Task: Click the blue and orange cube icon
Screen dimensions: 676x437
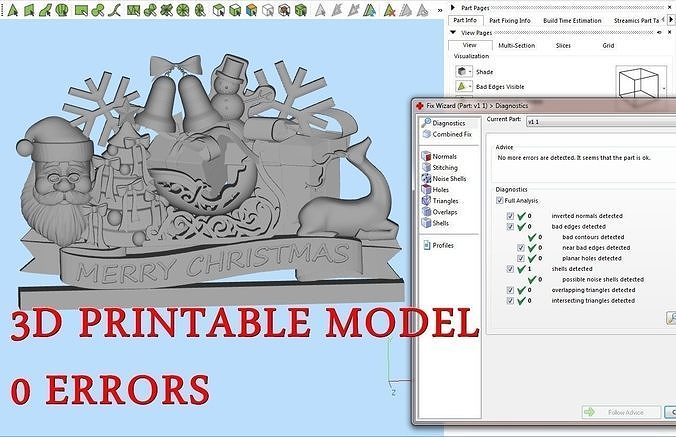Action: click(x=251, y=9)
